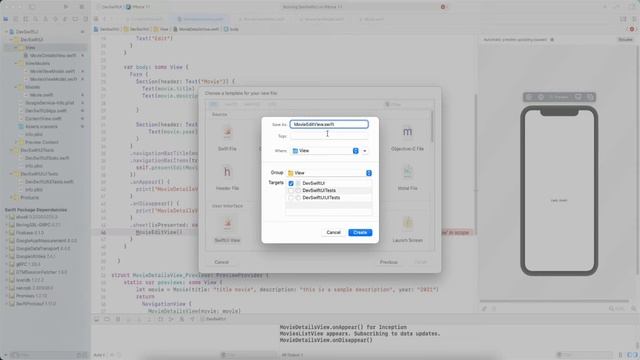The image size is (640, 360).
Task: Expand the save panel with chevron beside Where
Action: [365, 151]
